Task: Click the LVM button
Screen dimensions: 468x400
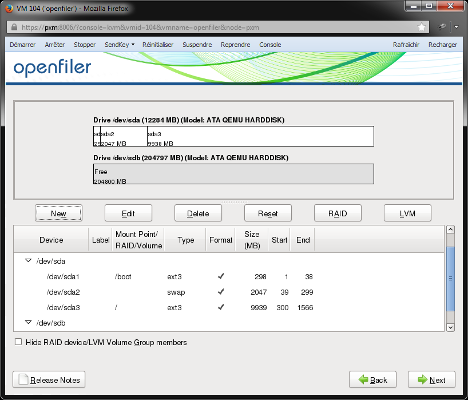Action: coord(408,213)
